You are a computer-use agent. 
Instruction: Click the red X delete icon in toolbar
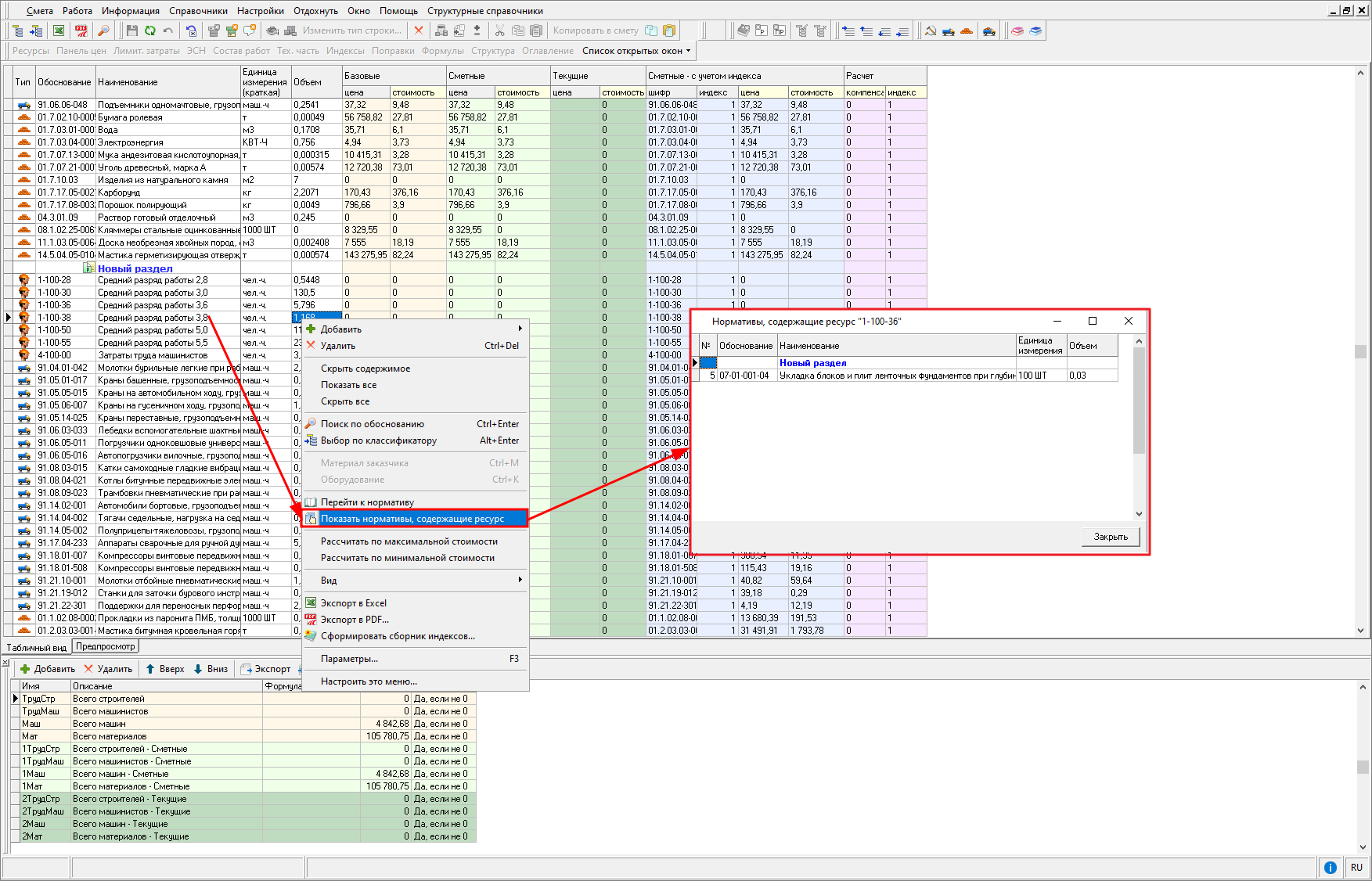pyautogui.click(x=419, y=31)
